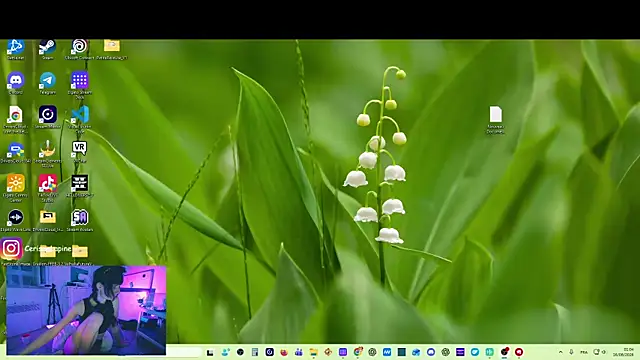
Task: Open the purple Stream Deck taskbar icon
Action: point(343,352)
